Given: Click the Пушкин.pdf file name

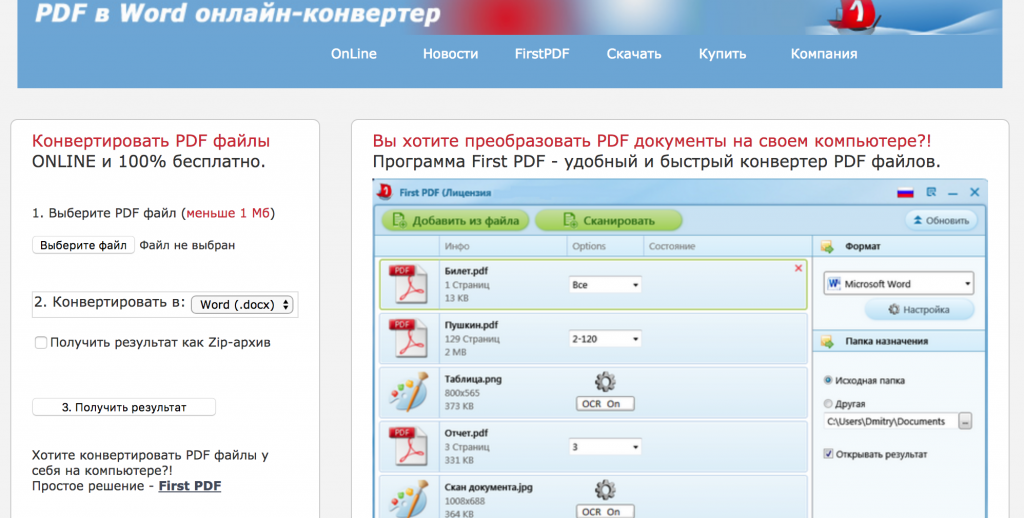Looking at the screenshot, I should tap(471, 325).
